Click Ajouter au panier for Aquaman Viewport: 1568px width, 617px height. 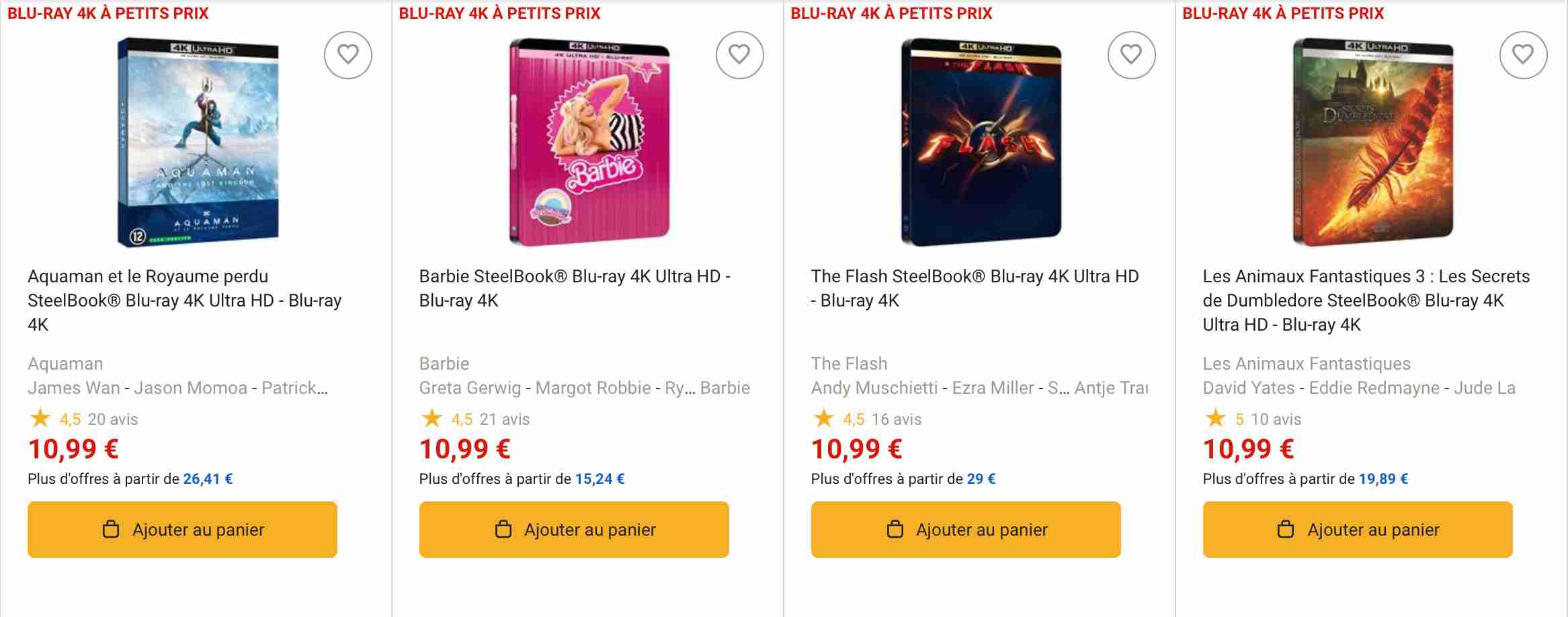coord(182,530)
